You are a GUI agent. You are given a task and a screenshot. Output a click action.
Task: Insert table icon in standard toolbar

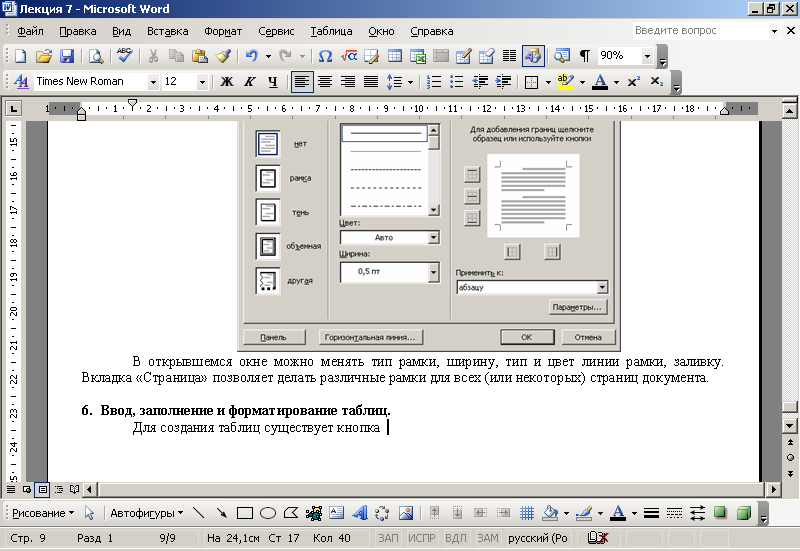coord(395,56)
